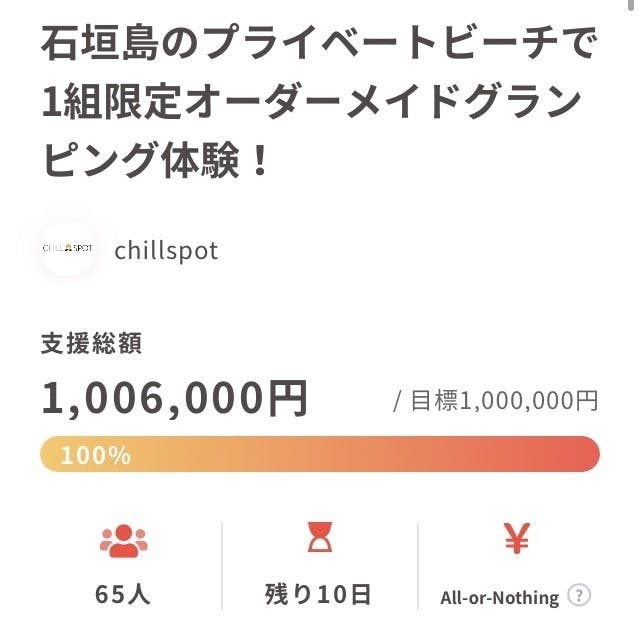
Task: Click the 残り10日 remaining days text
Action: pyautogui.click(x=318, y=594)
